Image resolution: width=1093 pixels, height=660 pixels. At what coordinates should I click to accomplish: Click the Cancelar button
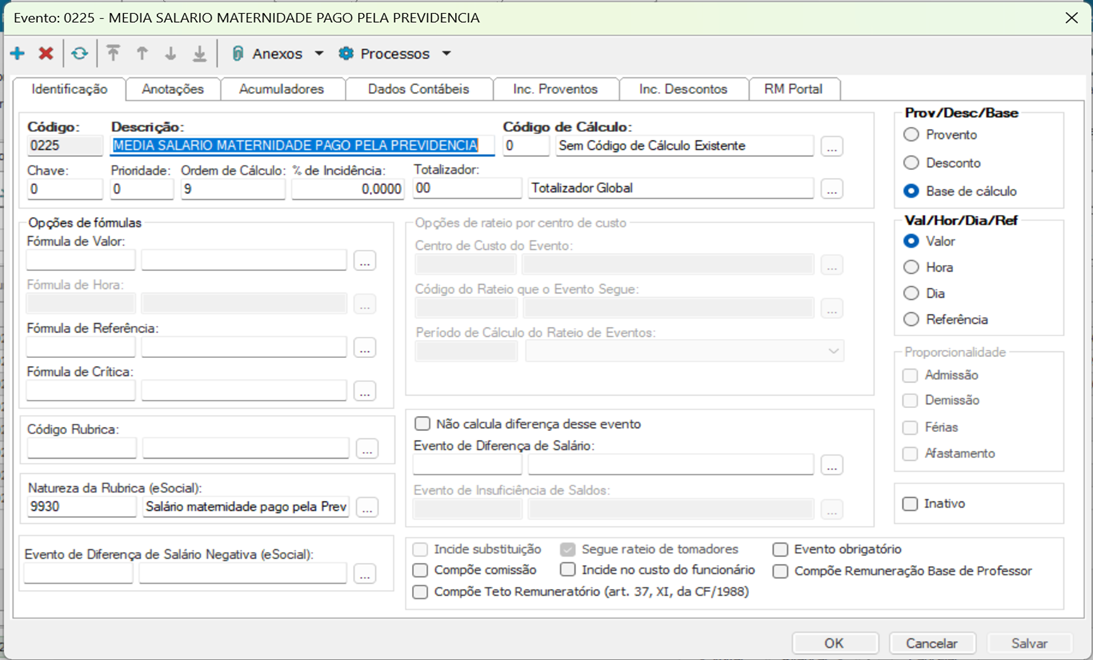(931, 643)
